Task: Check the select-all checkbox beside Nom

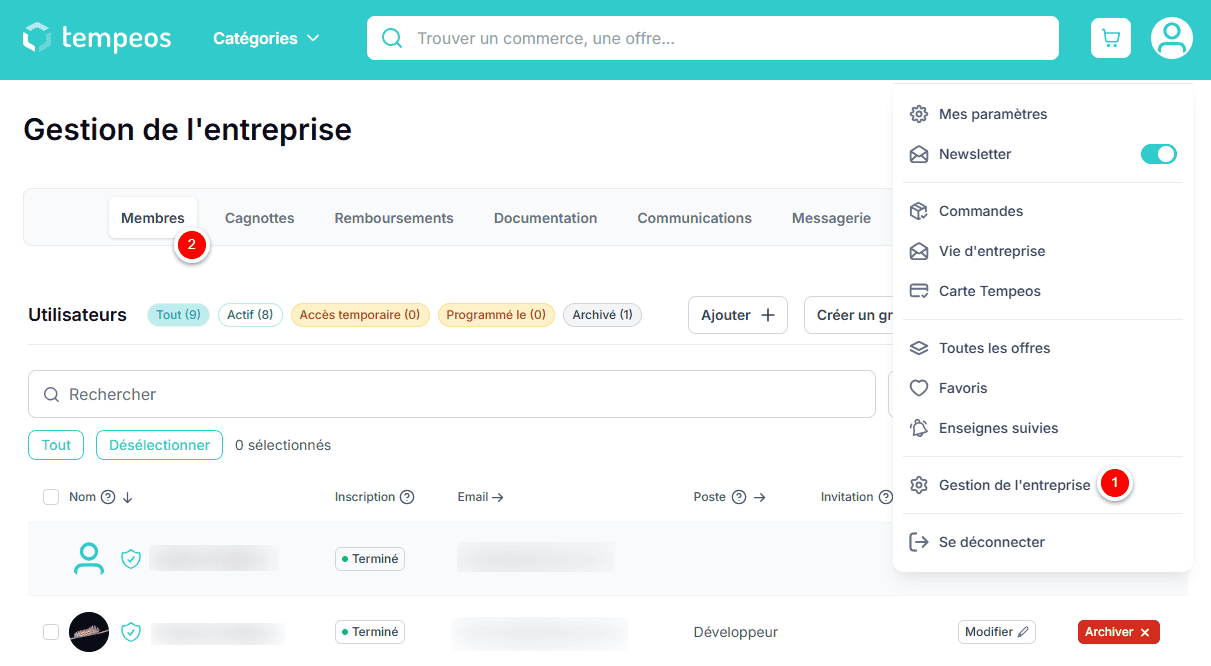Action: coord(51,497)
